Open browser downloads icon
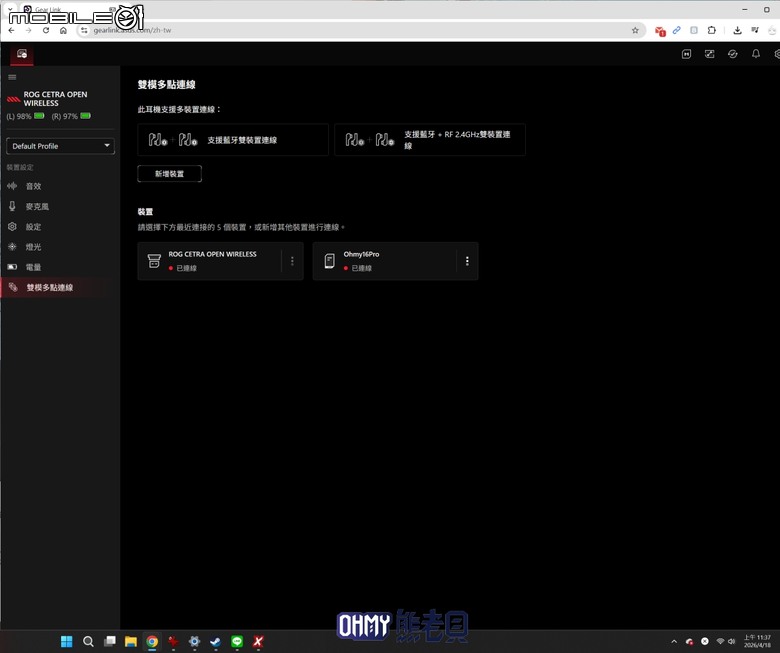Viewport: 780px width, 653px height. tap(737, 30)
